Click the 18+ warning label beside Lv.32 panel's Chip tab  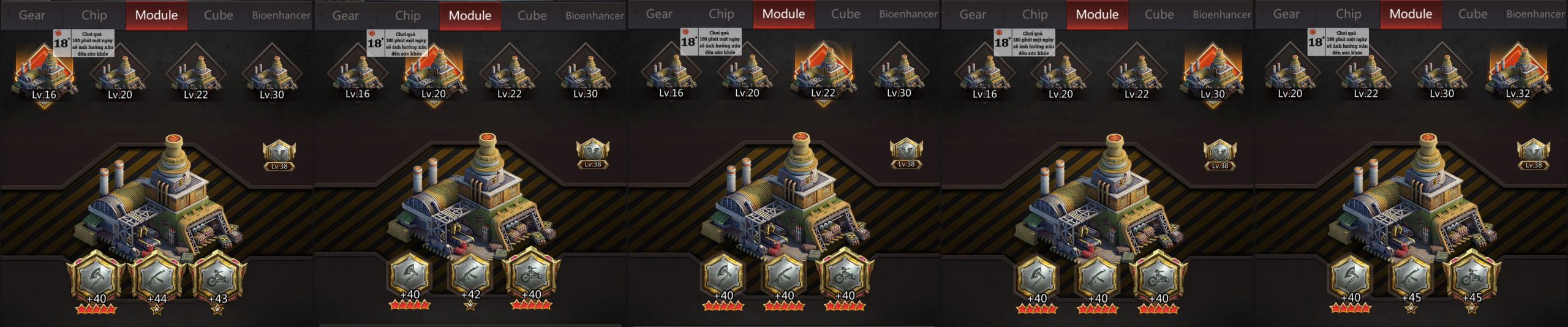coord(1338,42)
